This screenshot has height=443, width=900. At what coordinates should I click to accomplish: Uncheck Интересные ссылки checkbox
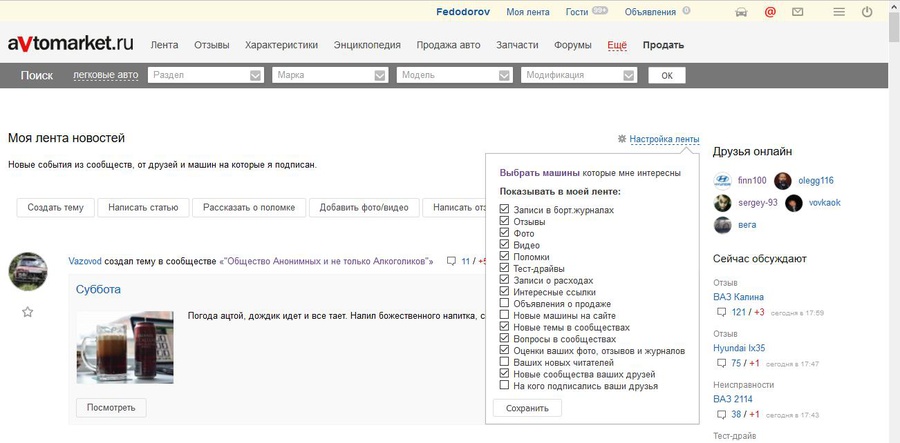point(504,292)
